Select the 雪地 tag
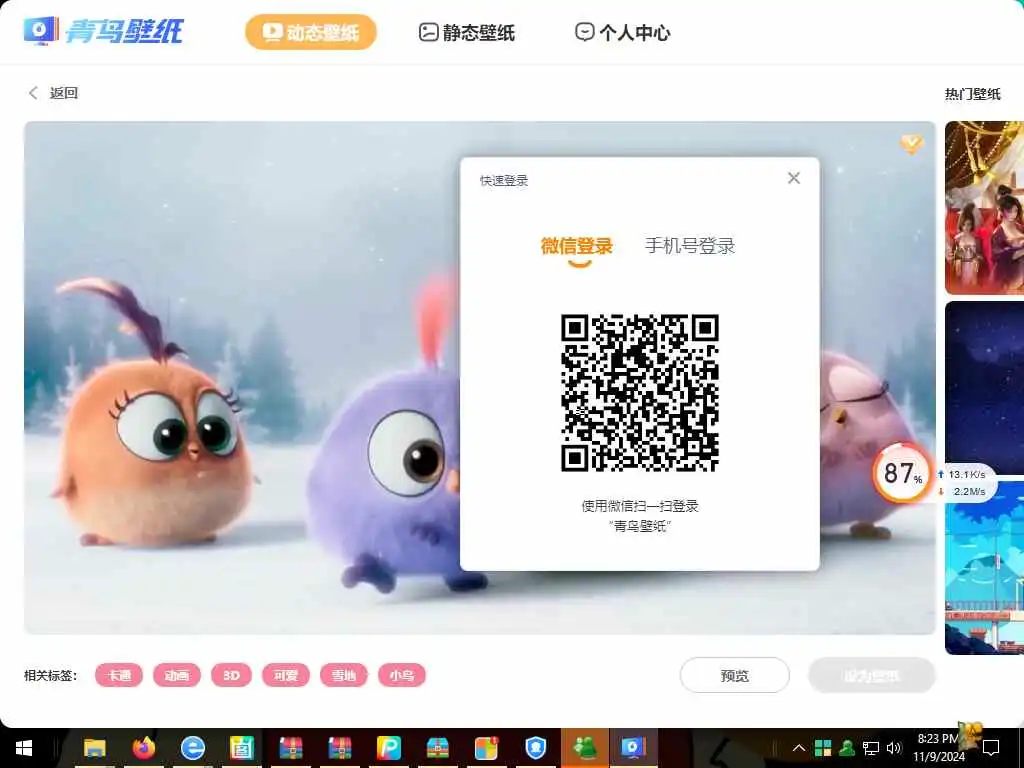 [x=344, y=675]
